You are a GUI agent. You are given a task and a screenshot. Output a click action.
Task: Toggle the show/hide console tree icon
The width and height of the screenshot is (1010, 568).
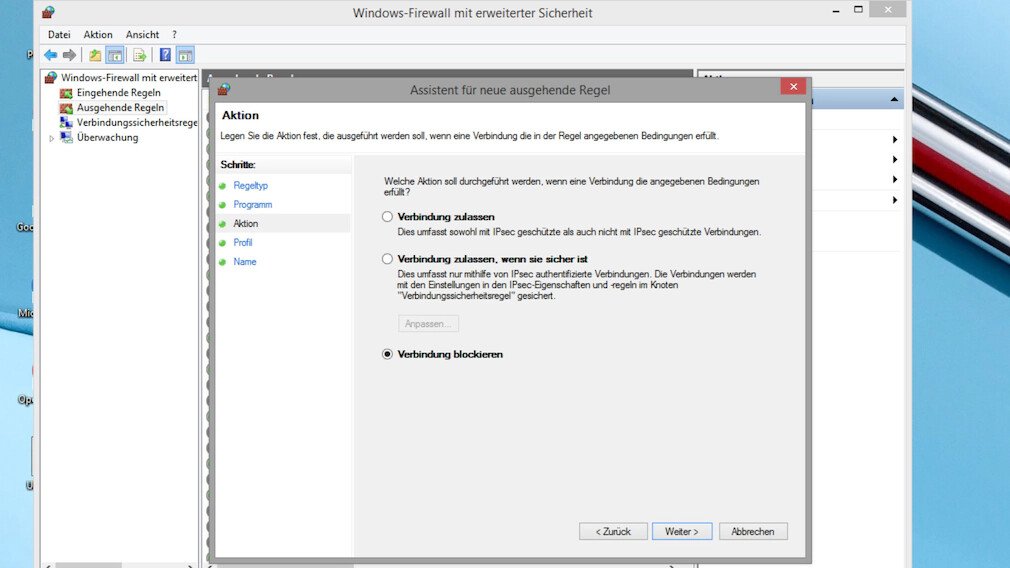pos(115,55)
